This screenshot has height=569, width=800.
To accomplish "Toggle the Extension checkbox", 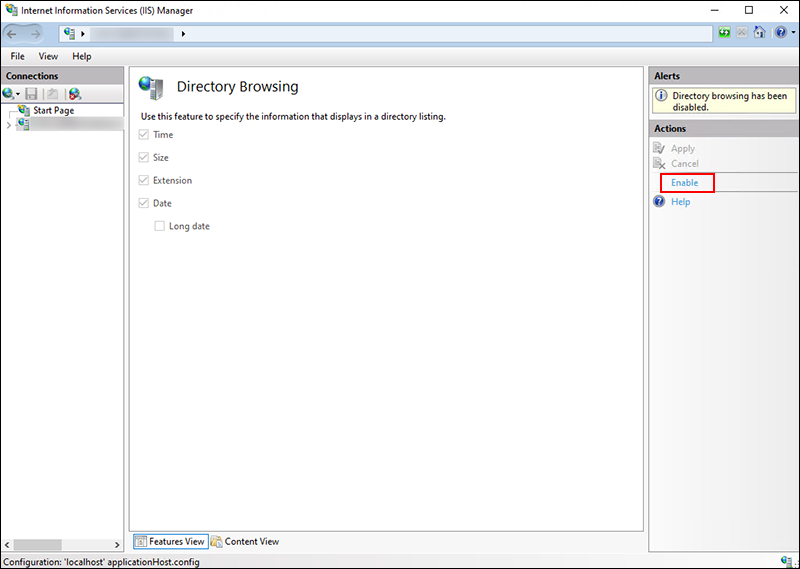I will [x=144, y=180].
